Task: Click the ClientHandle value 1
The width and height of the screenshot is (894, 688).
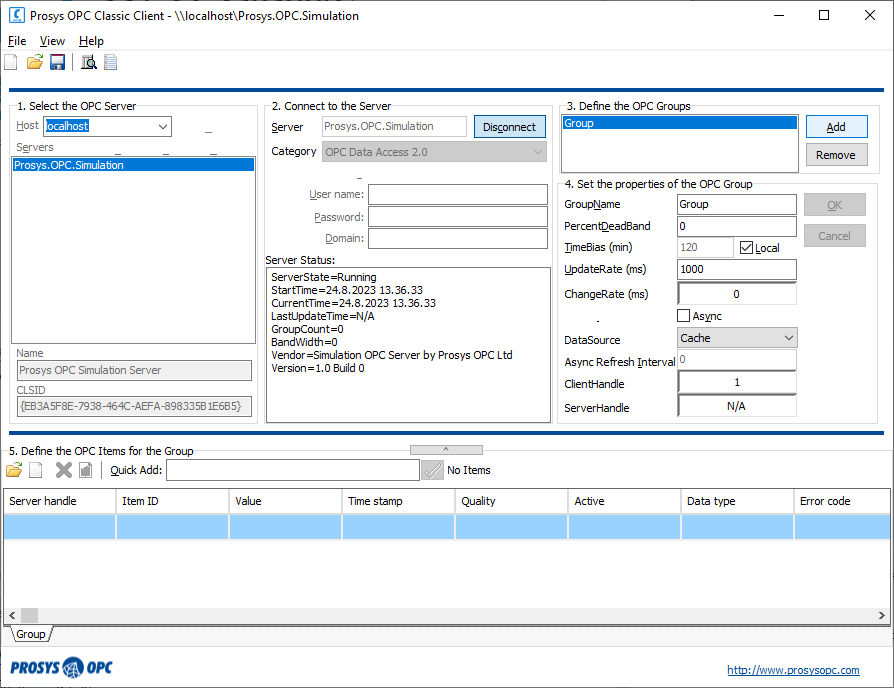Action: pos(737,382)
